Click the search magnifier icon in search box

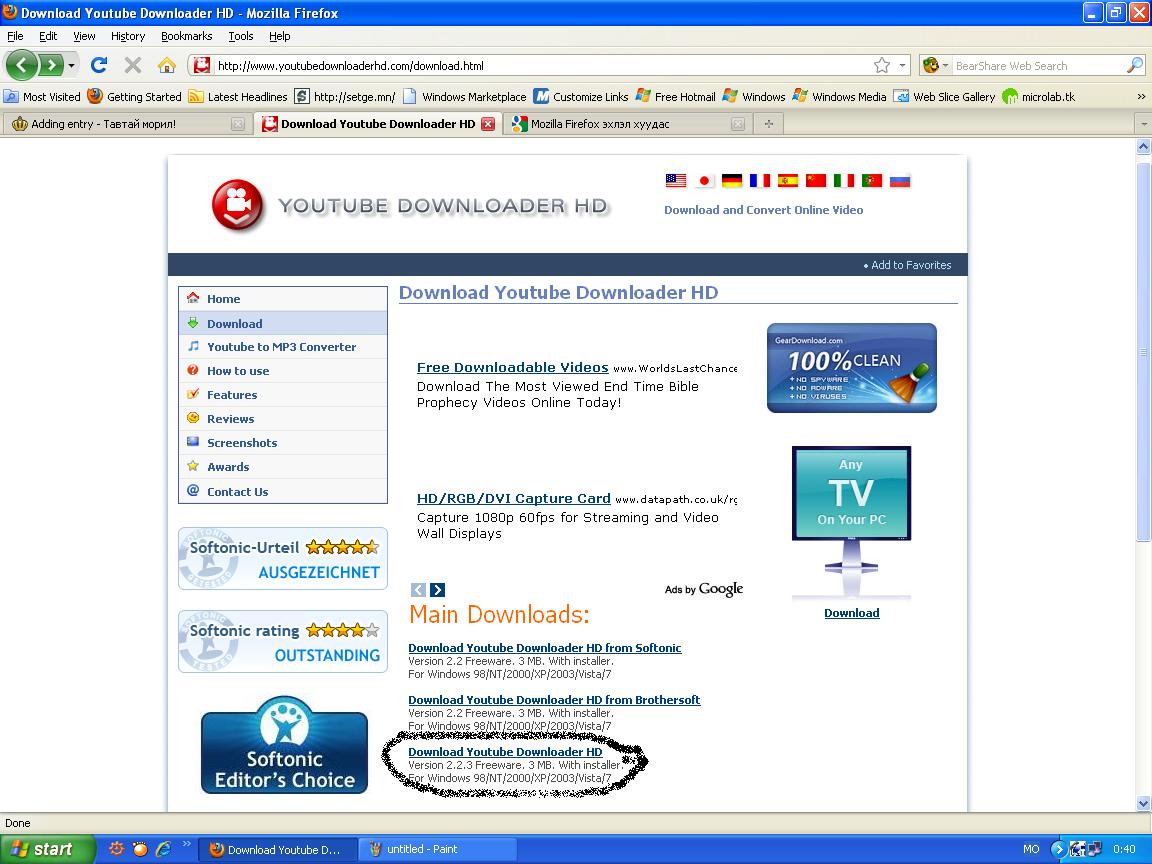1134,65
